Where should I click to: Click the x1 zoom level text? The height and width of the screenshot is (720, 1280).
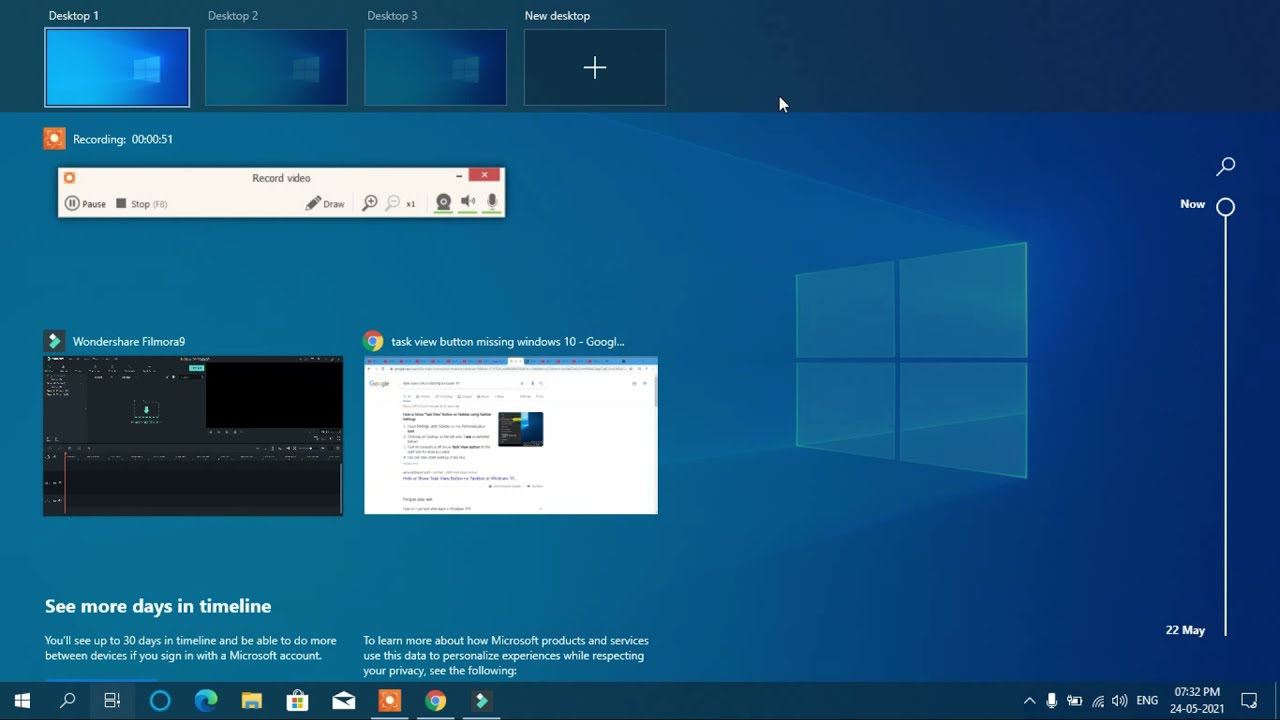[x=410, y=204]
